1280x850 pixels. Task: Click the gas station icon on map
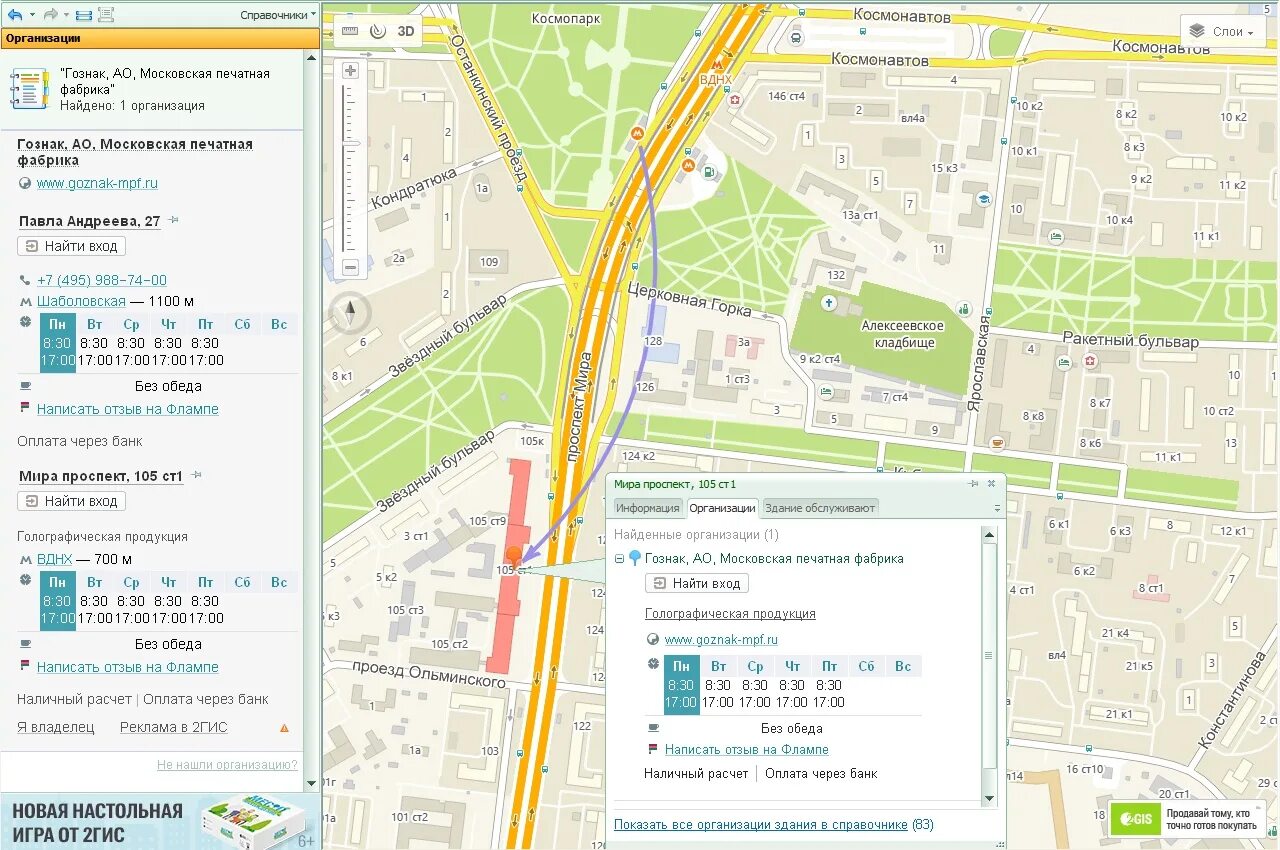(709, 172)
